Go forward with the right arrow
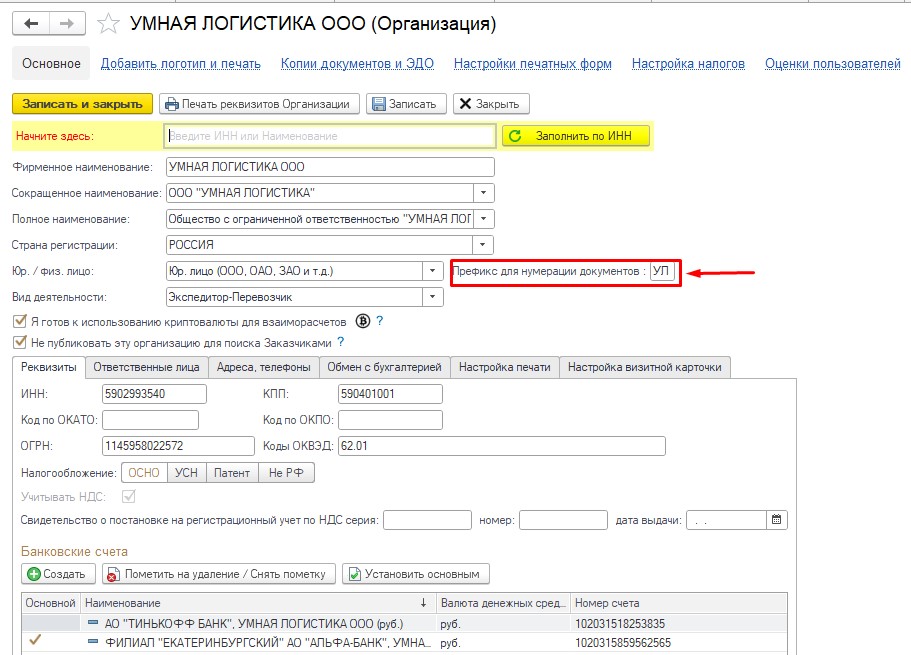This screenshot has height=655, width=911. tap(67, 24)
